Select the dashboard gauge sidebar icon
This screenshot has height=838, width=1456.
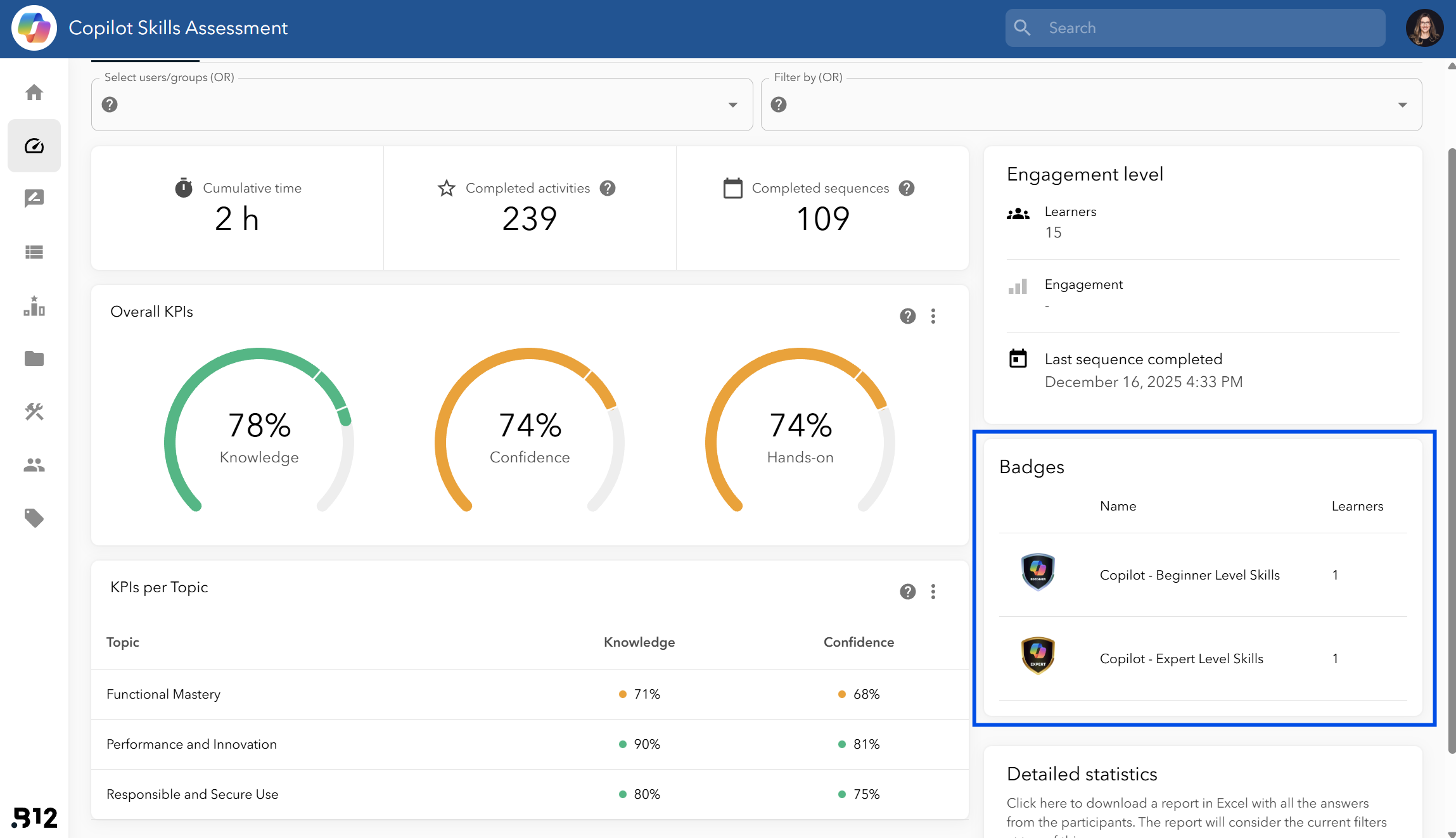point(34,146)
